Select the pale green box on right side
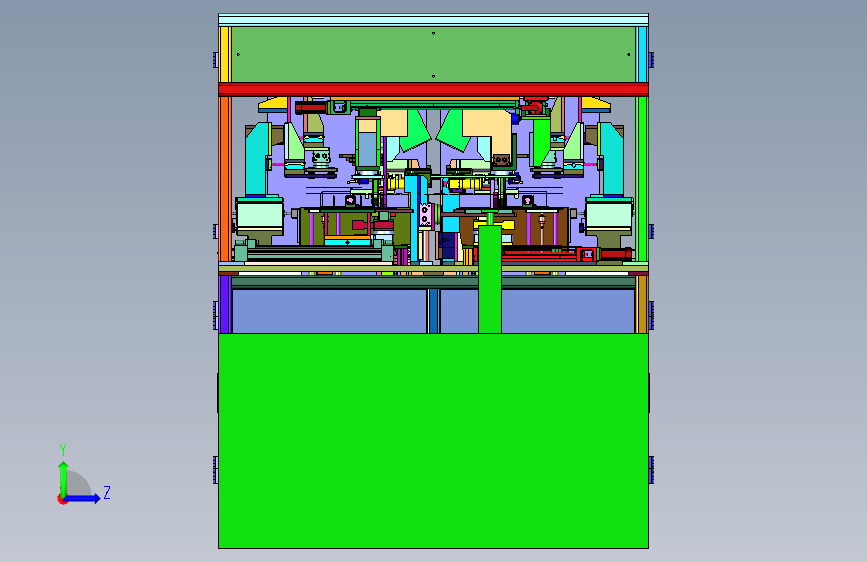Image resolution: width=867 pixels, height=562 pixels. (609, 217)
